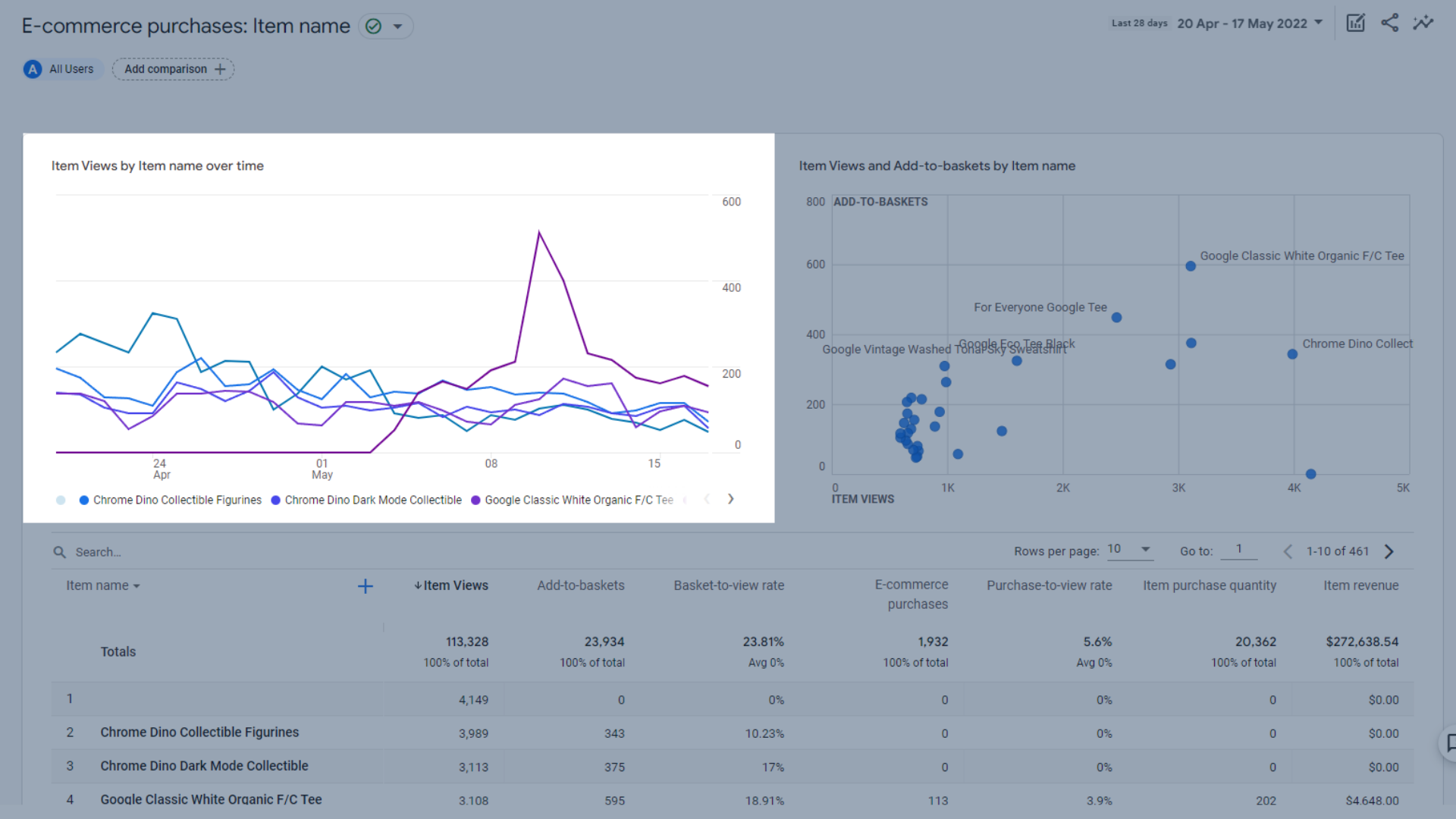This screenshot has height=819, width=1456.
Task: Click Add column plus button
Action: pyautogui.click(x=365, y=586)
